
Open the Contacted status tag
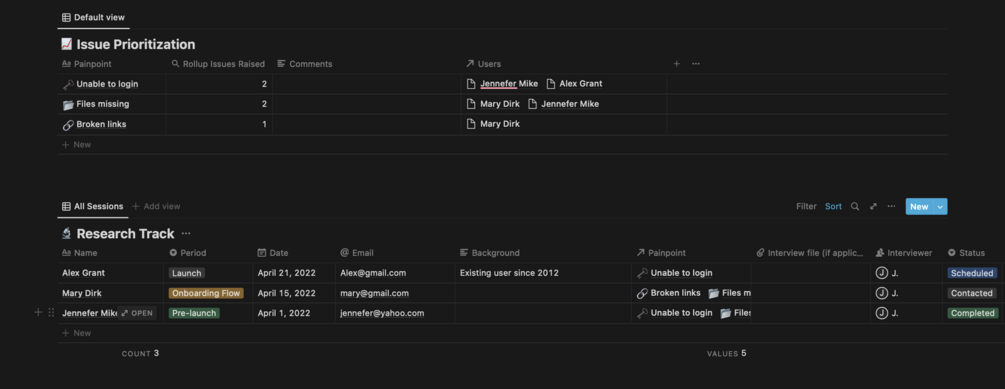click(x=972, y=294)
